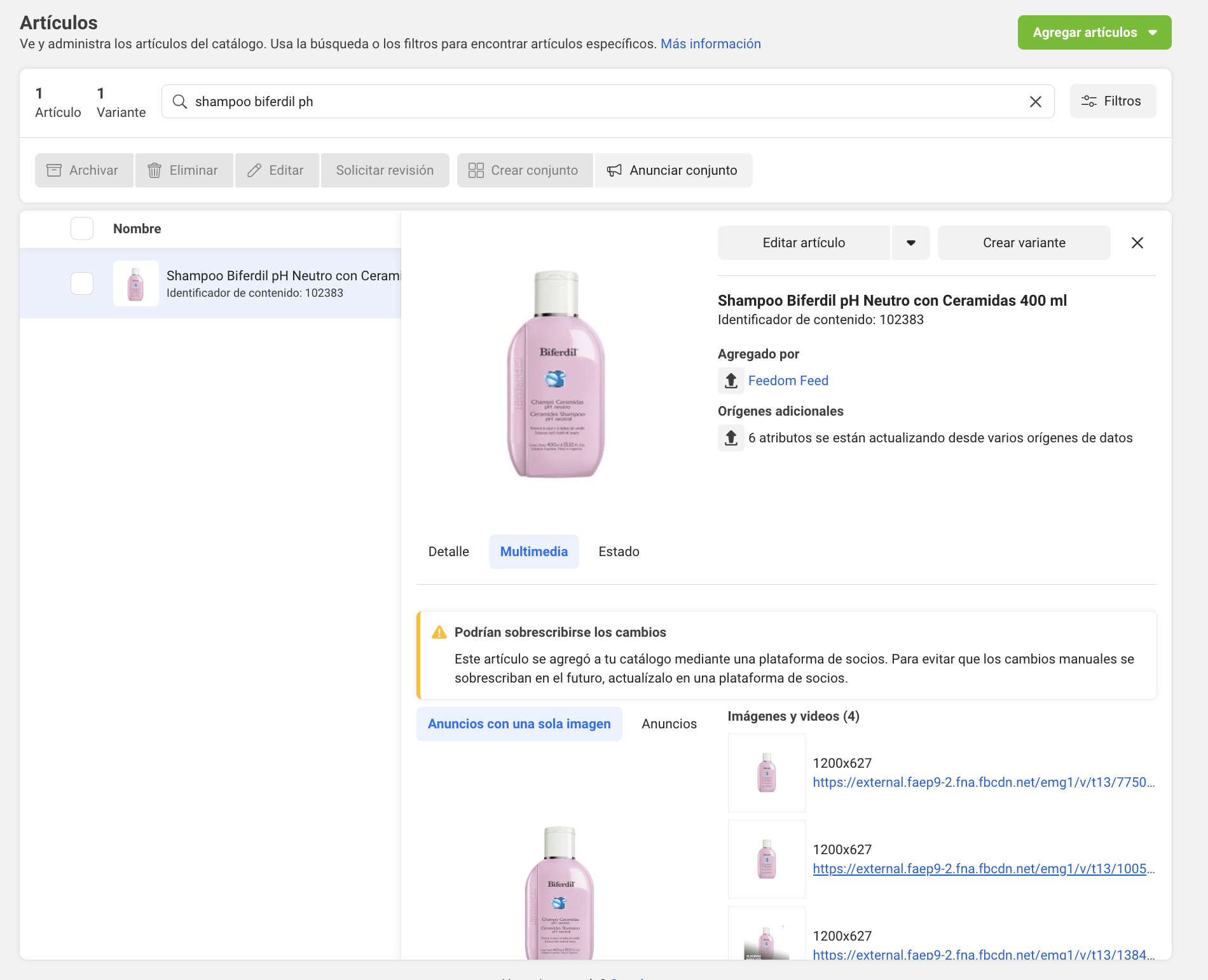Screen dimensions: 1208x980
Task: Close the article detail panel
Action: click(1137, 243)
